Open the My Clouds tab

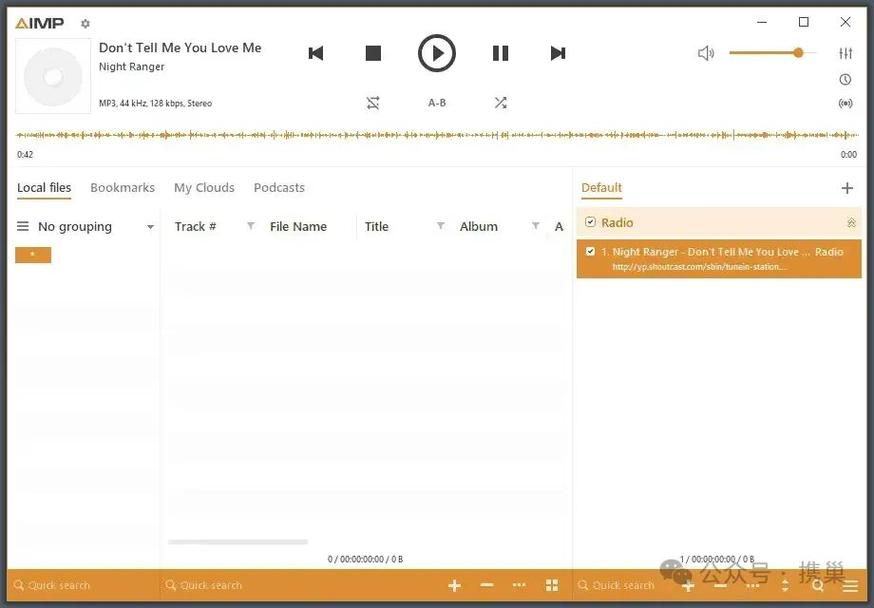tap(204, 188)
